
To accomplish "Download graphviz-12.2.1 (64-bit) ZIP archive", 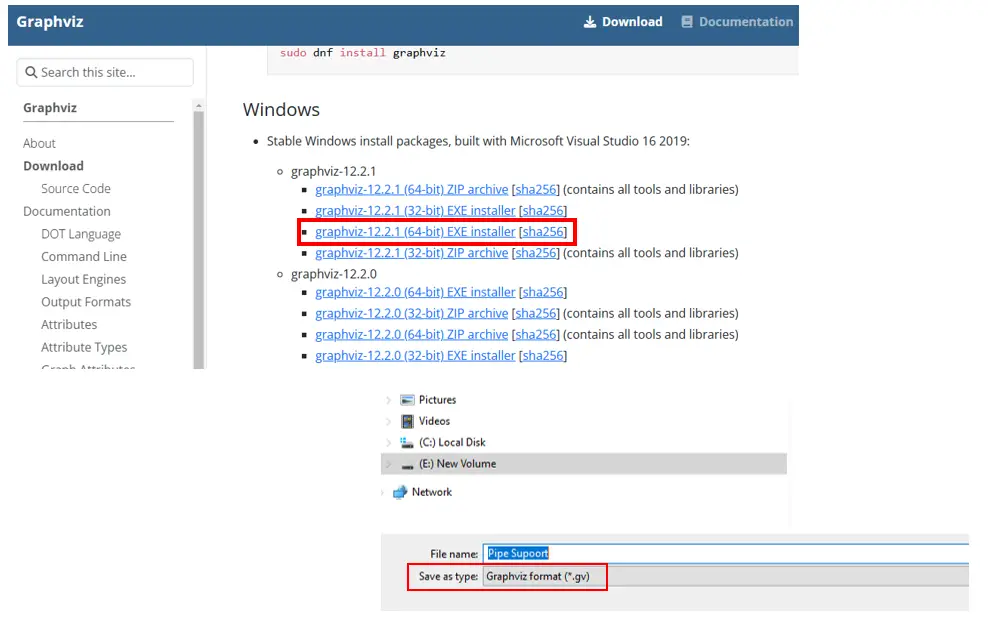I will (411, 190).
